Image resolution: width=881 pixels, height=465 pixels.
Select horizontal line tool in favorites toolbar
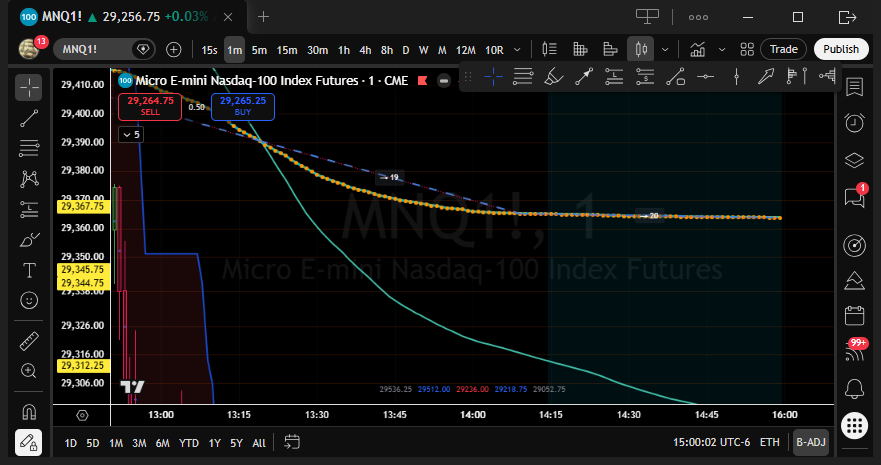pyautogui.click(x=705, y=76)
